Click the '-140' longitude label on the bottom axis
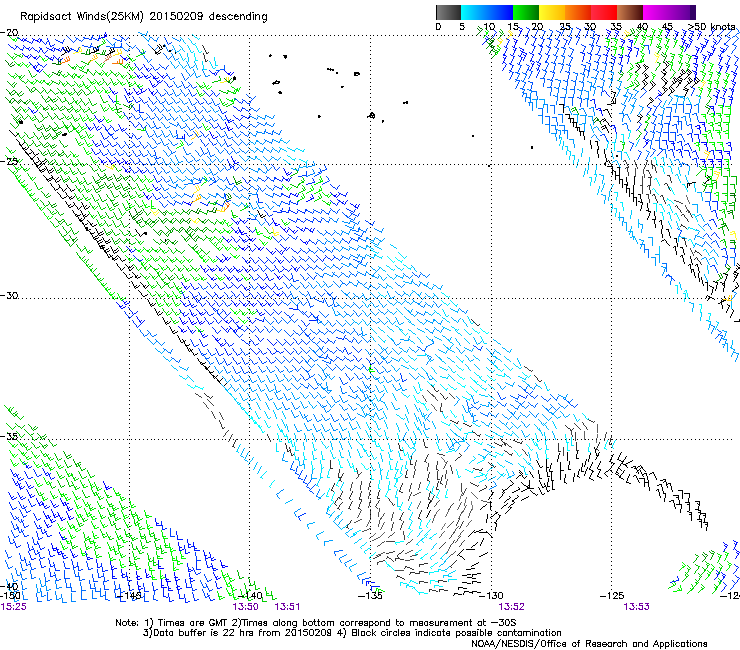740x650 pixels. [250, 596]
